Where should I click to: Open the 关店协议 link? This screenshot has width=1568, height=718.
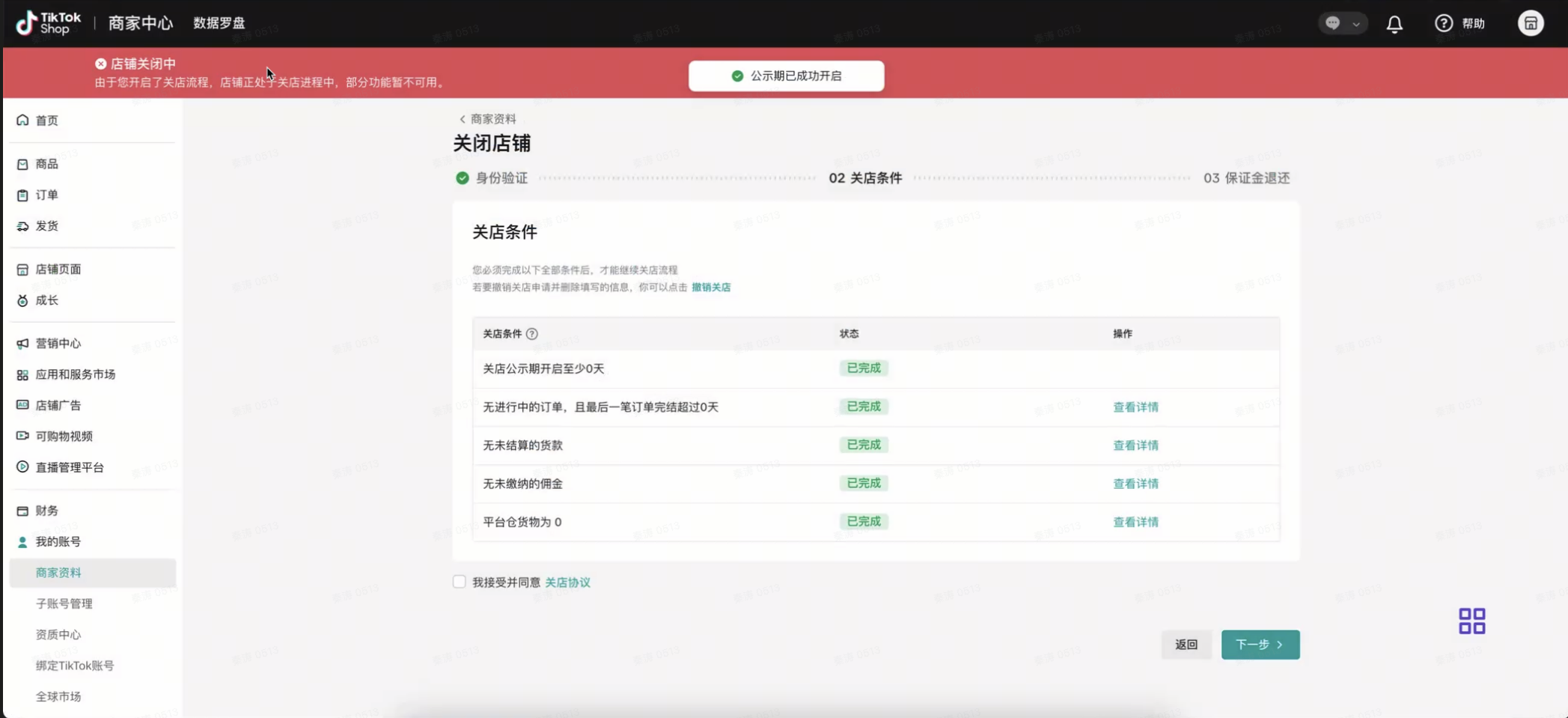(567, 582)
